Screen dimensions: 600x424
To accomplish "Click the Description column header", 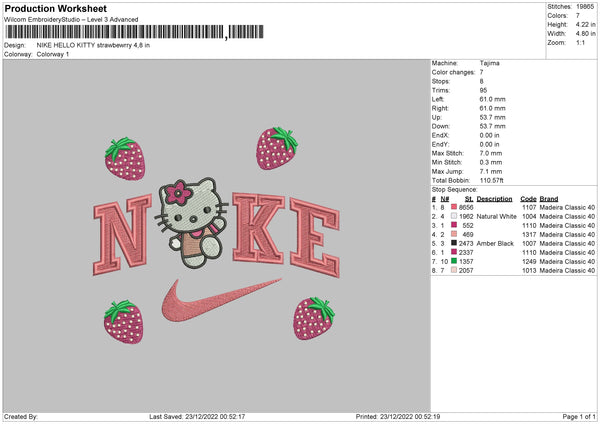I will point(494,199).
